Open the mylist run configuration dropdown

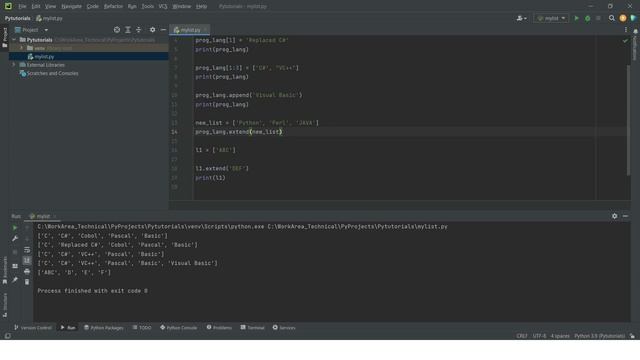point(551,18)
